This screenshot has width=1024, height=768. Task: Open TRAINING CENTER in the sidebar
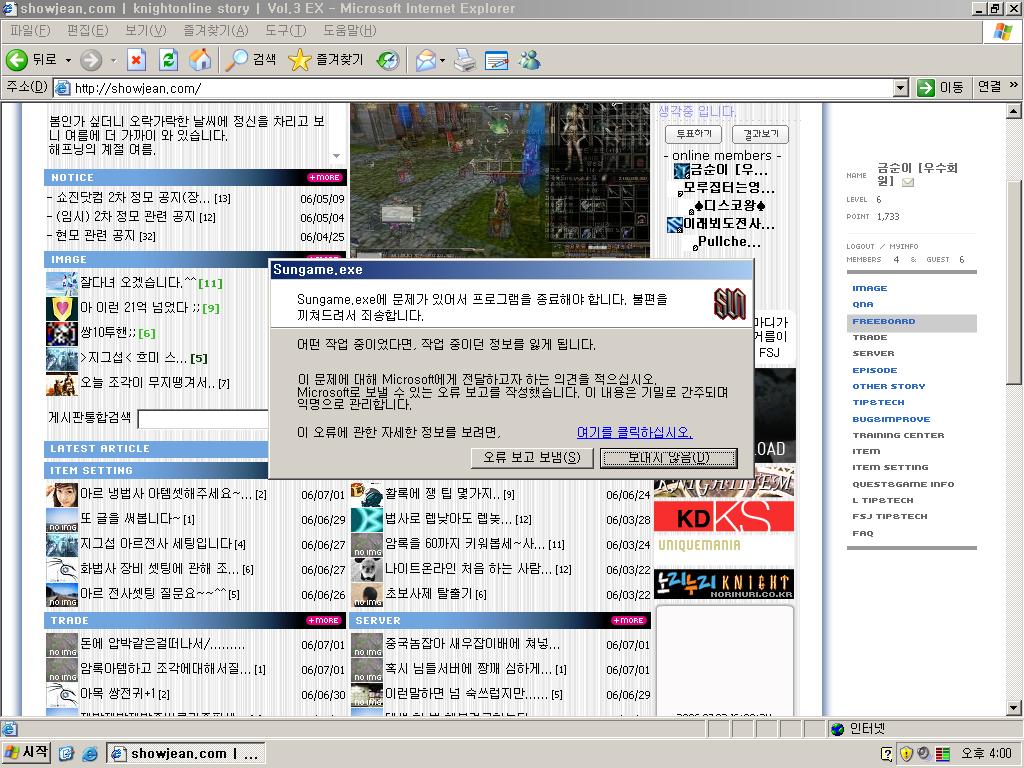898,436
